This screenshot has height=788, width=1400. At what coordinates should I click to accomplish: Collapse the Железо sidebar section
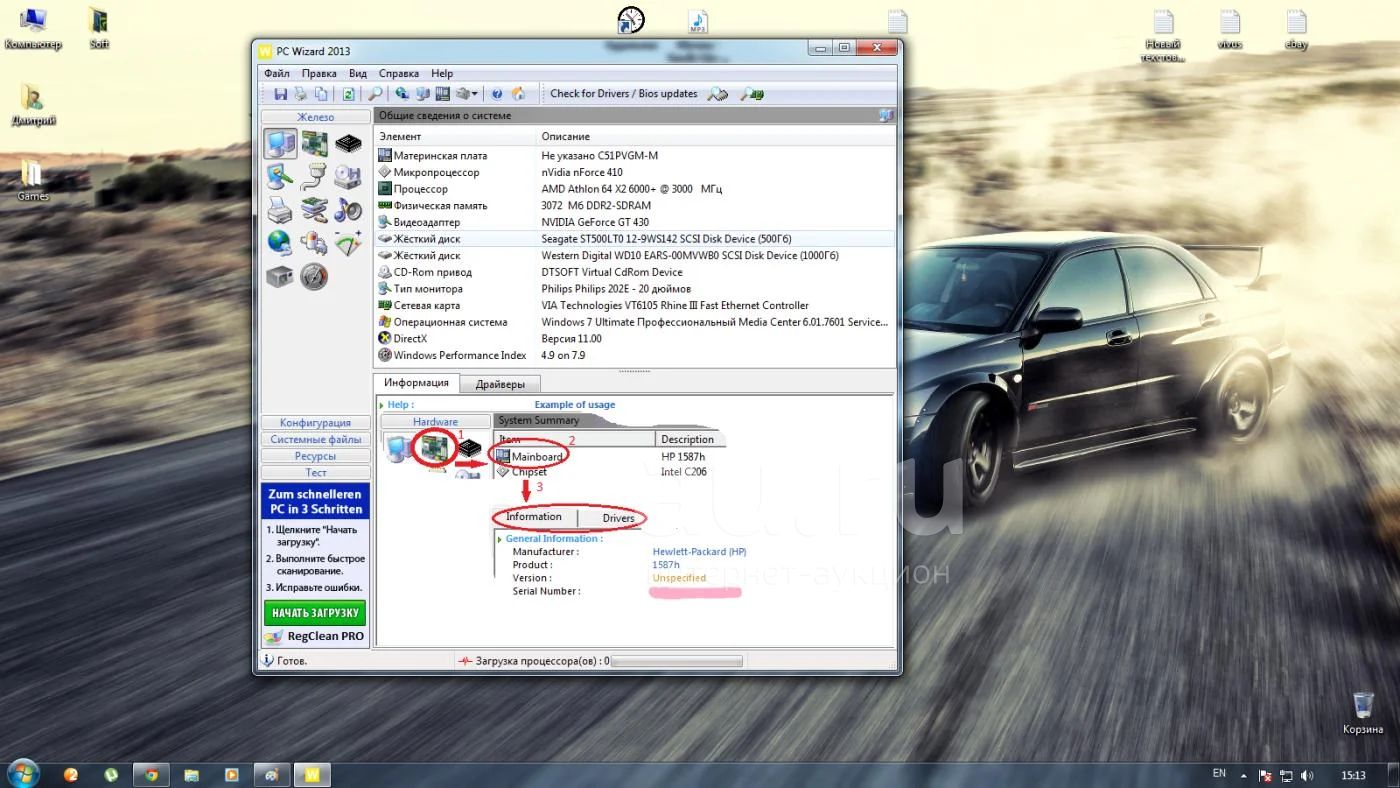point(315,117)
